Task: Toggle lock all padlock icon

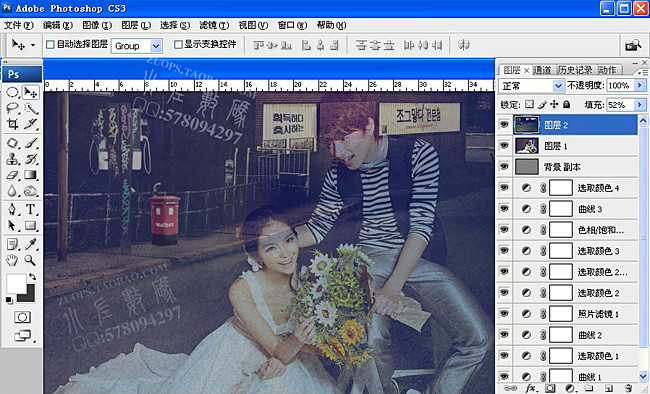Action: click(x=567, y=104)
